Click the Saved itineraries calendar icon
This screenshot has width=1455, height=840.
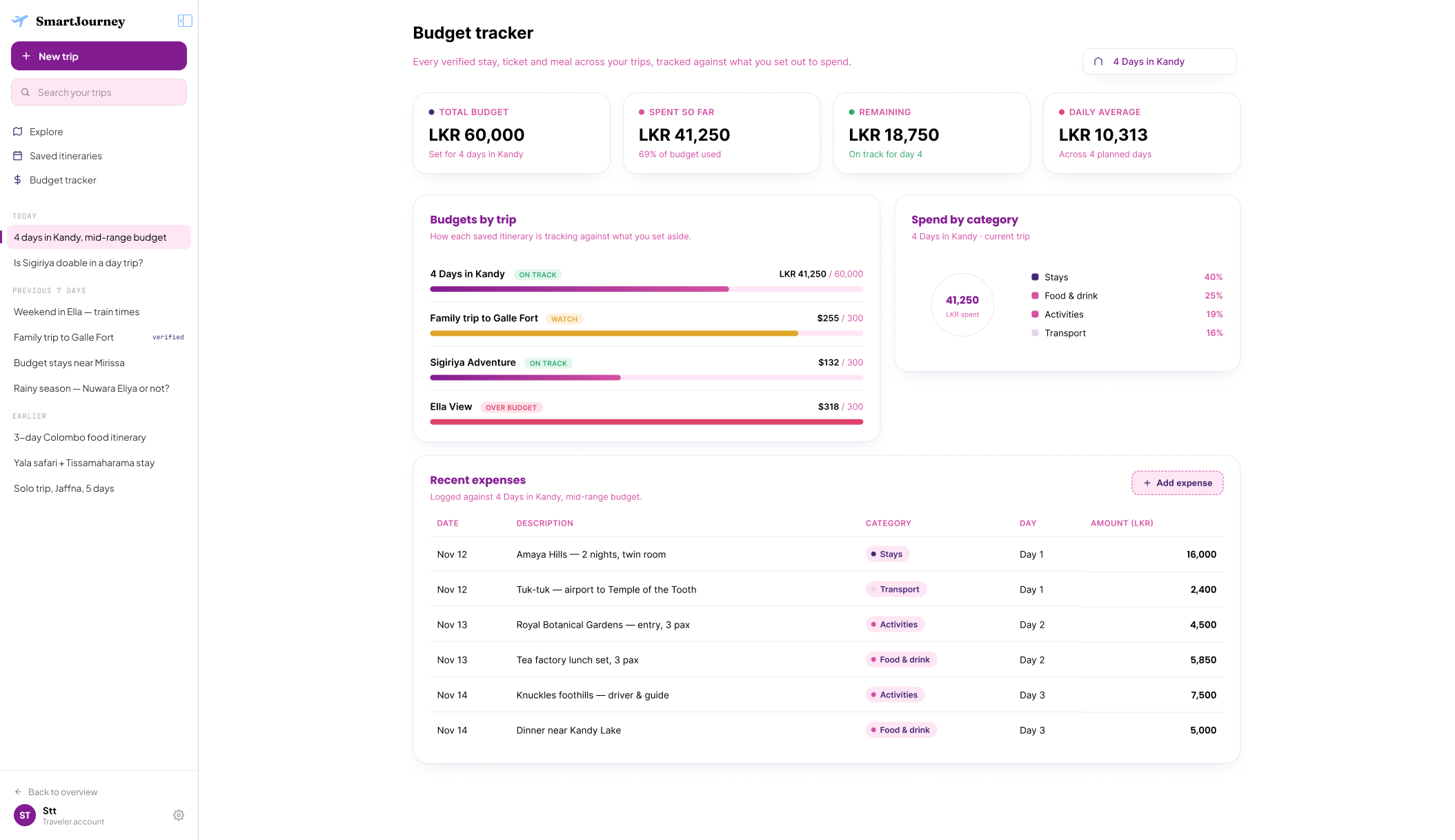(x=18, y=156)
